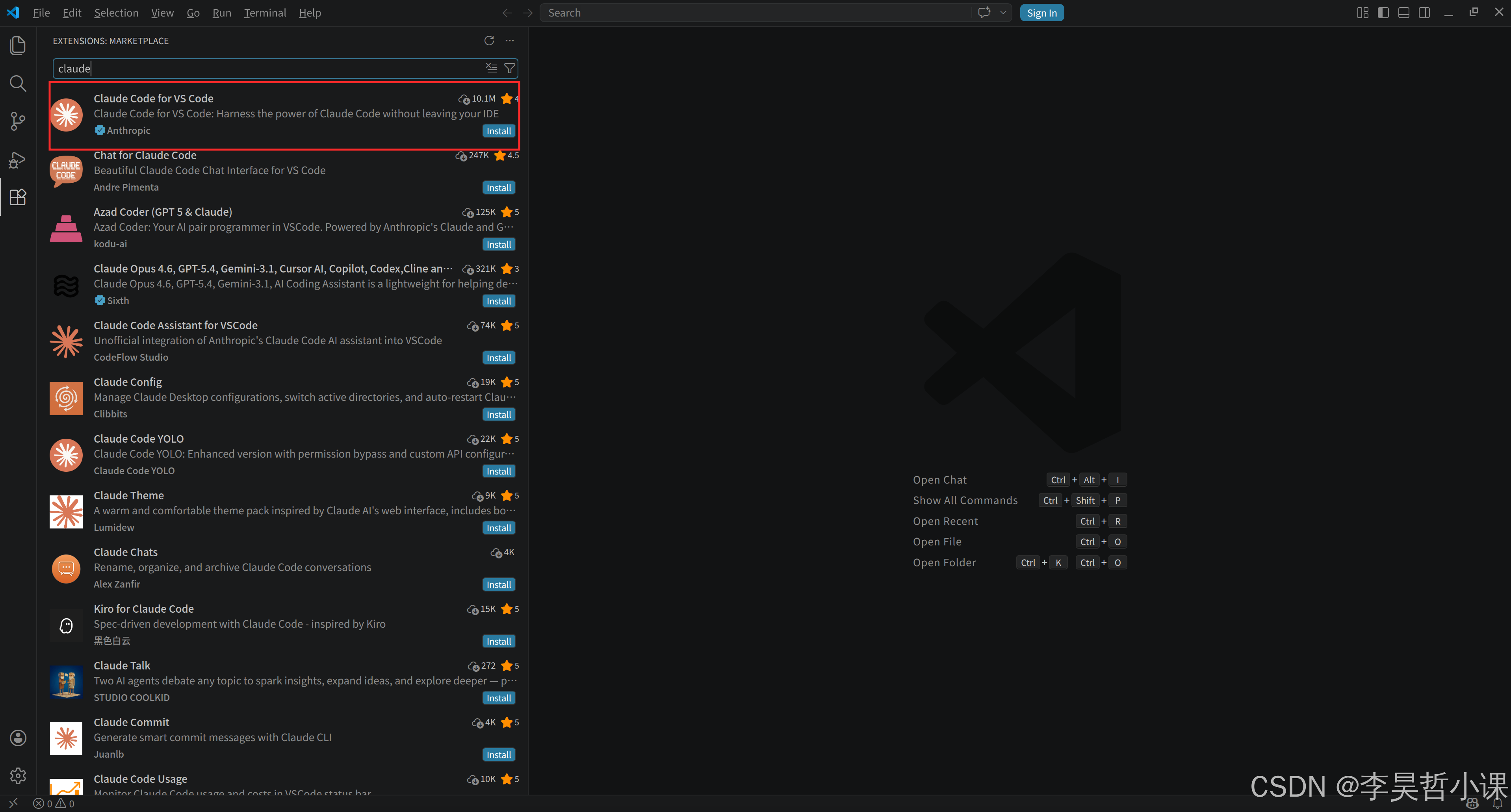1511x812 pixels.
Task: Open Views and More Actions ellipsis
Action: coord(510,41)
